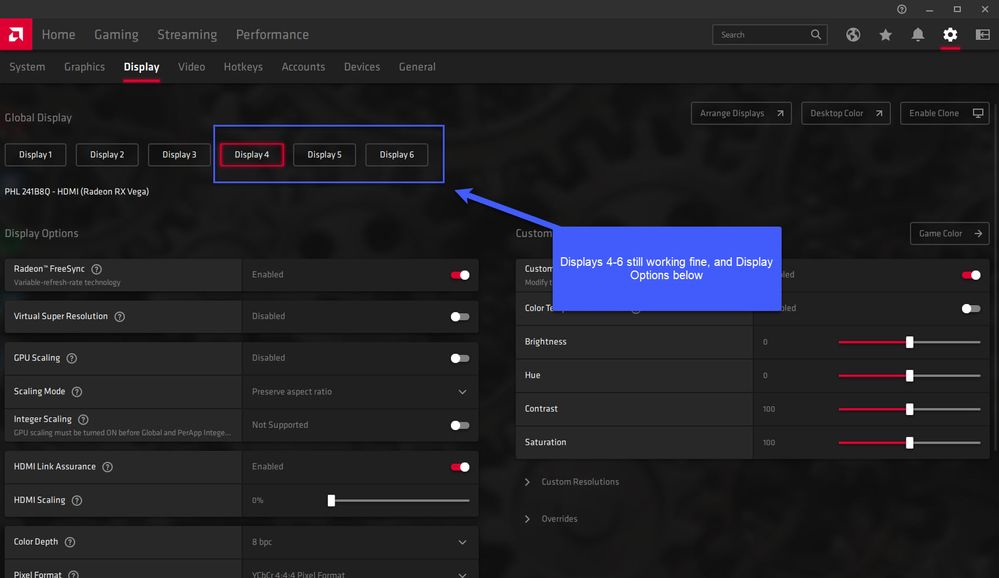Open the Video settings sub-tab
This screenshot has width=999, height=578.
(191, 67)
